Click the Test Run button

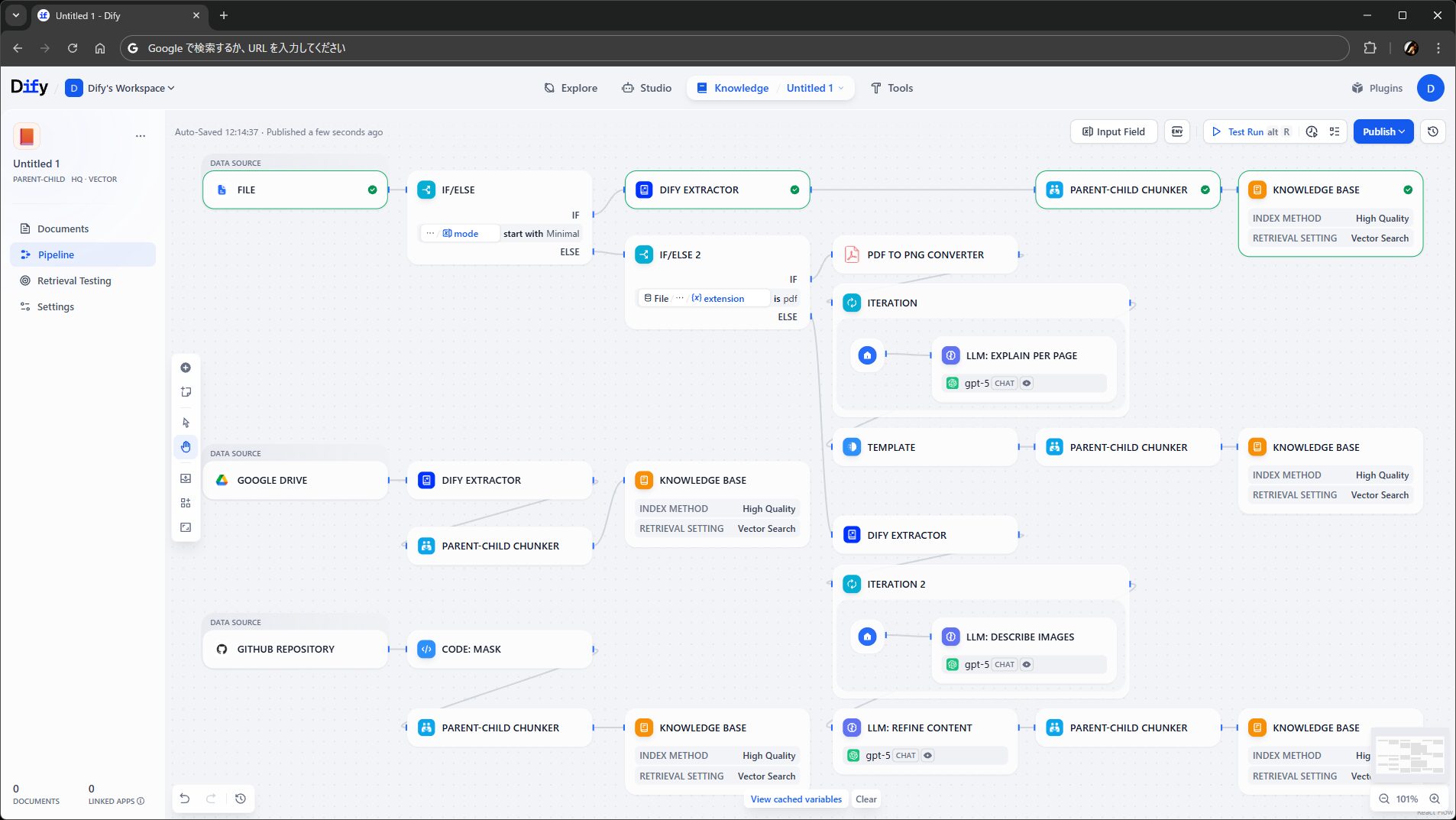click(1245, 131)
